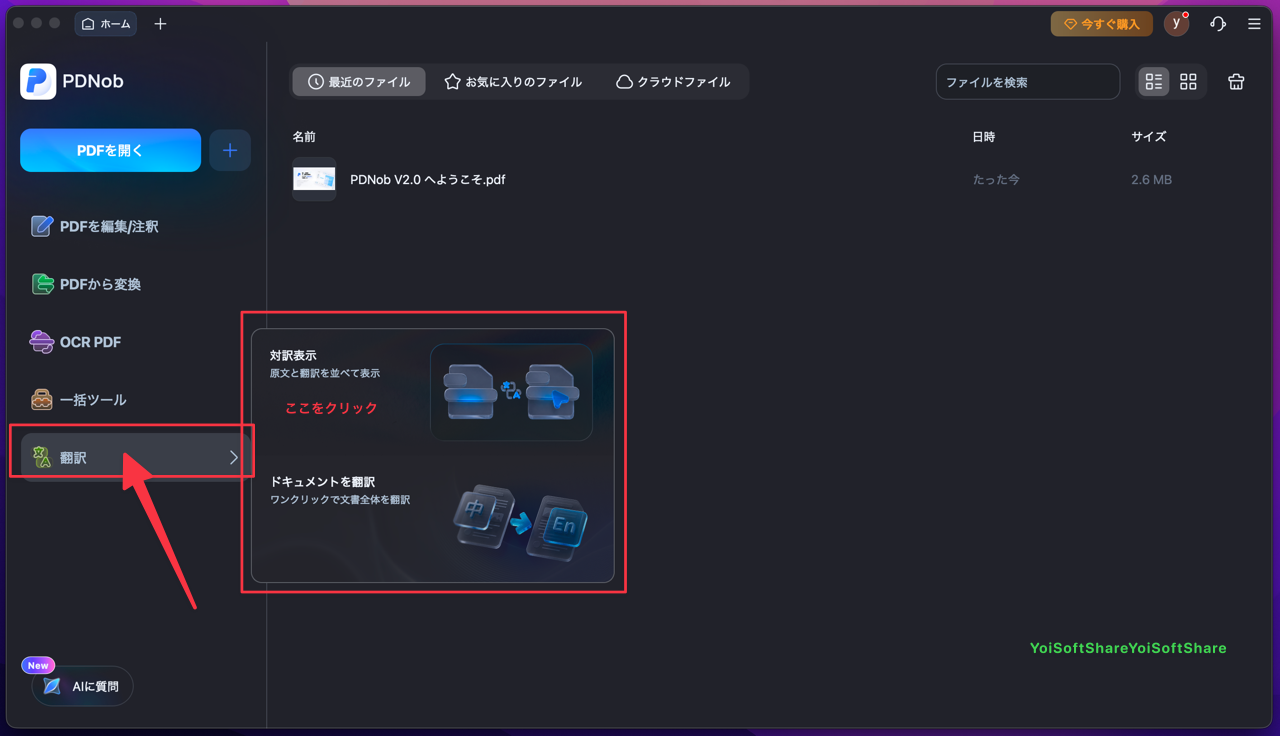The width and height of the screenshot is (1280, 736).
Task: Click the star icon in お気に入り tab
Action: pos(452,82)
